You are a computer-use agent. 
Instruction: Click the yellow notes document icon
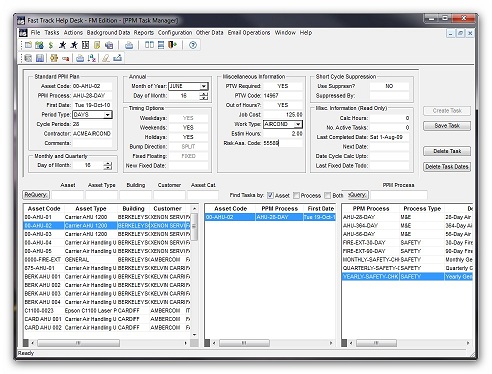pos(97,45)
